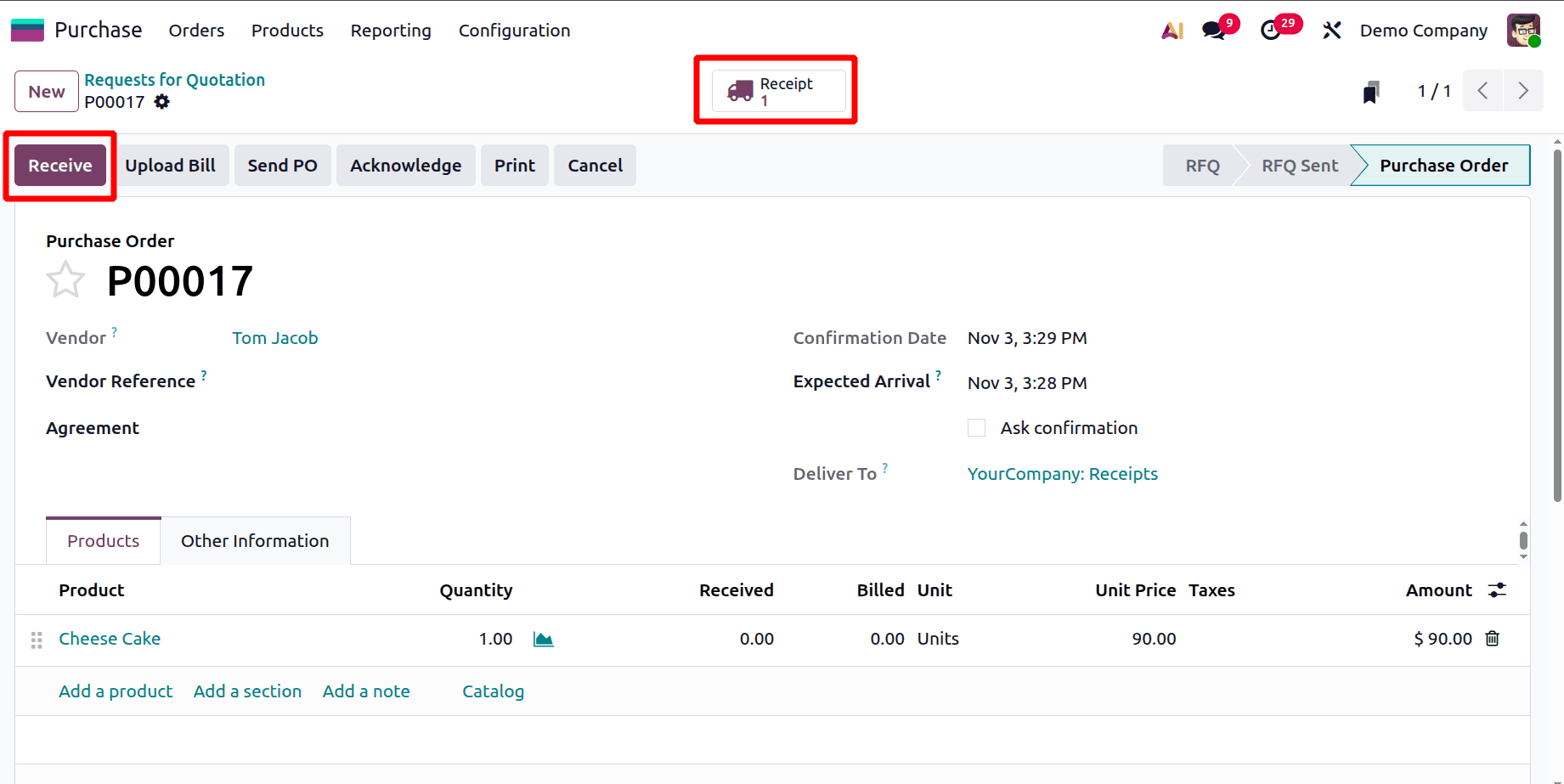Toggle the bookmark in the breadcrumb bar
Screen dimensions: 1564x784
pyautogui.click(x=1371, y=90)
